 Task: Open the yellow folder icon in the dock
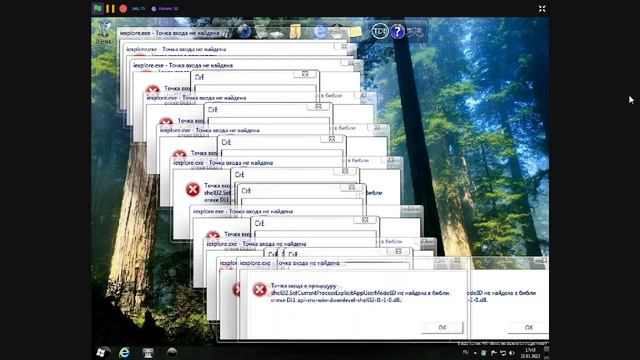tap(296, 31)
